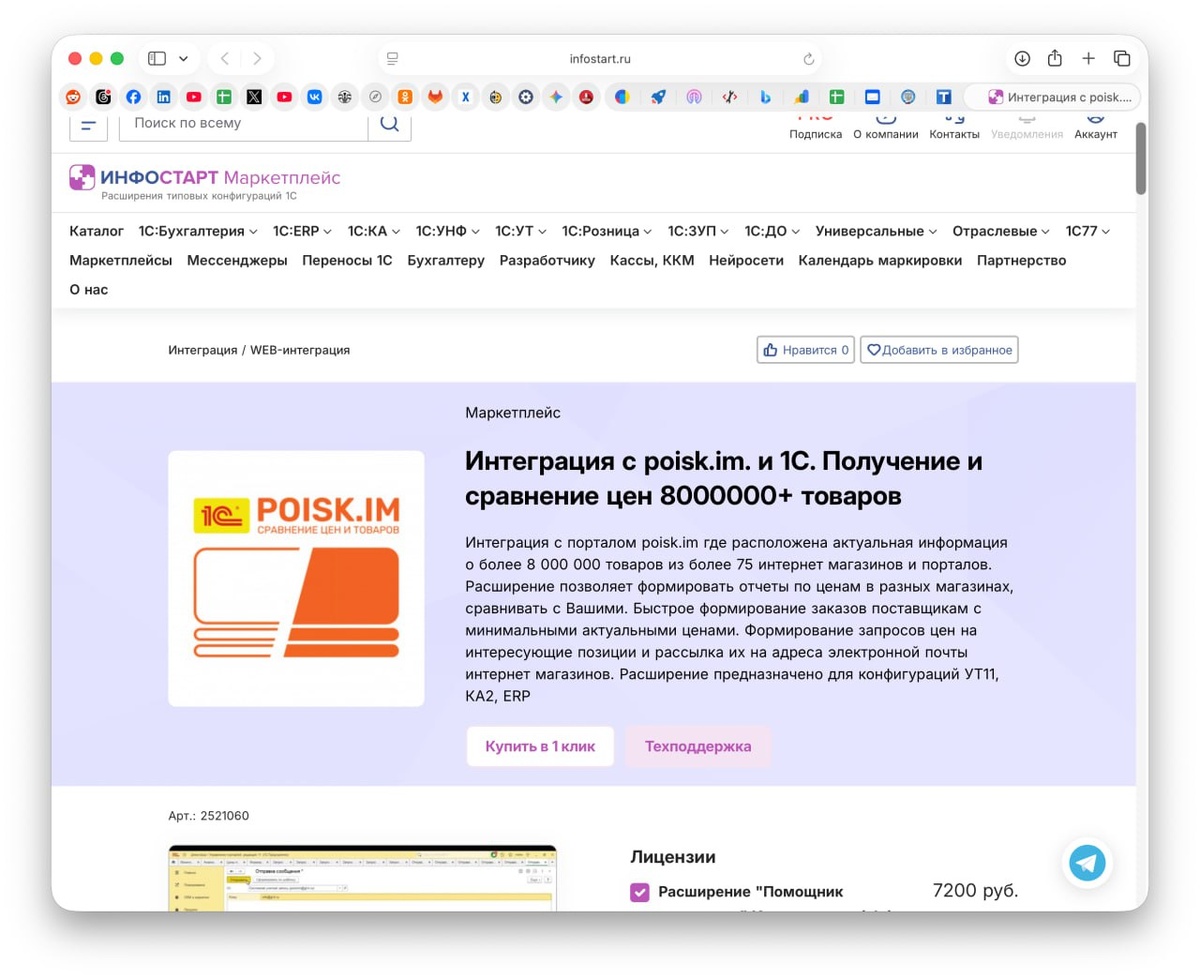Image resolution: width=1200 pixels, height=979 pixels.
Task: Go back to previous page
Action: tap(225, 59)
